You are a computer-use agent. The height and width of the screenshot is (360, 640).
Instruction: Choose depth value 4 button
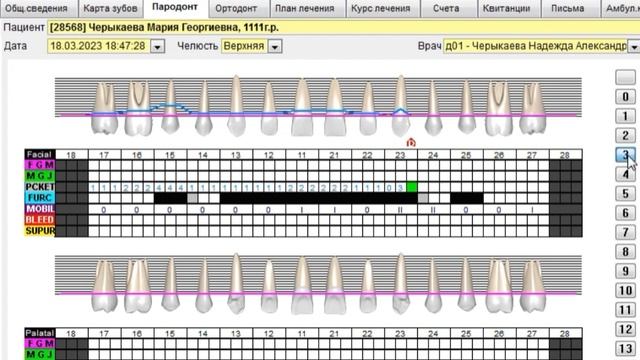coord(625,174)
